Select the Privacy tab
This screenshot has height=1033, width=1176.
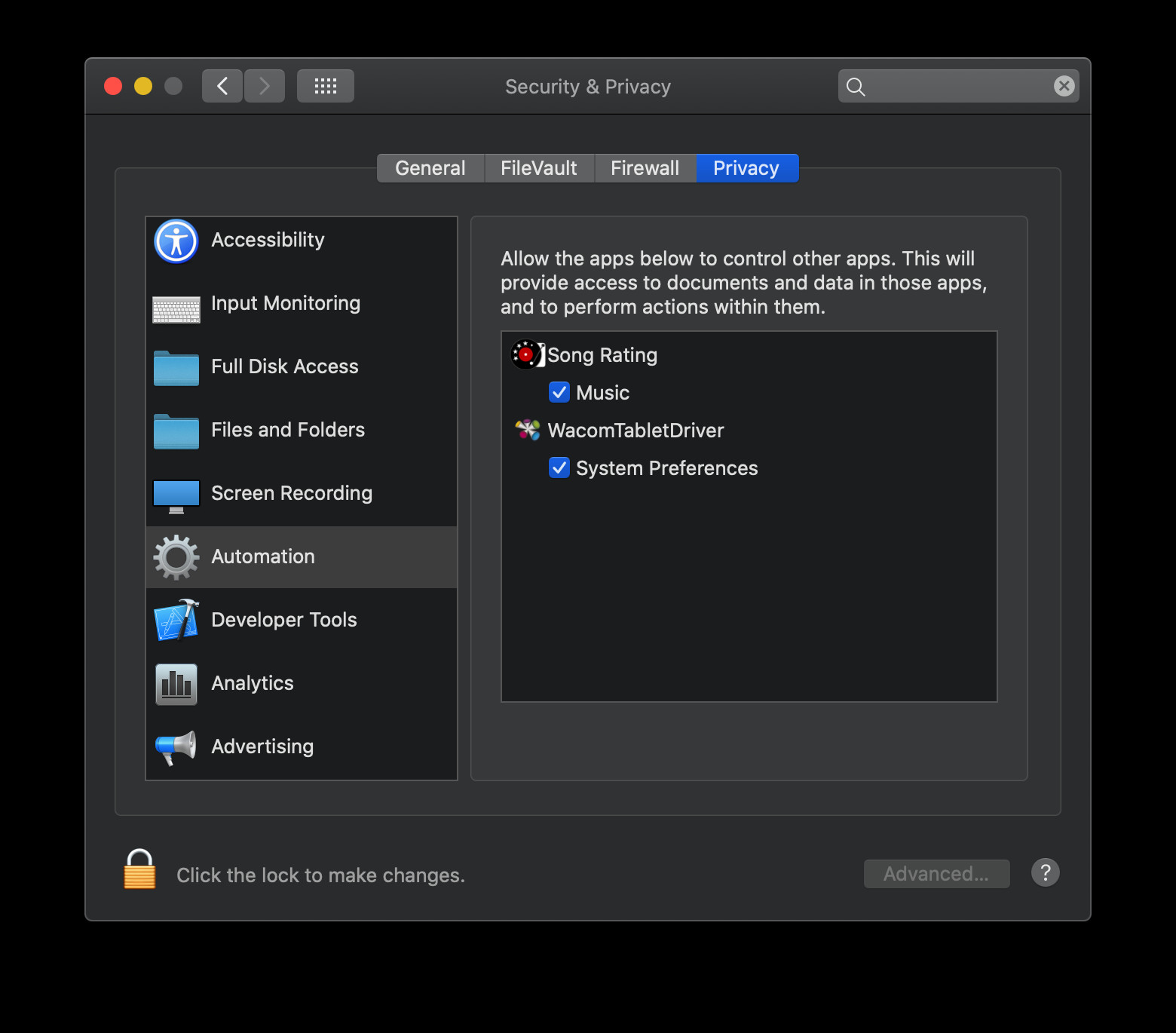point(746,168)
